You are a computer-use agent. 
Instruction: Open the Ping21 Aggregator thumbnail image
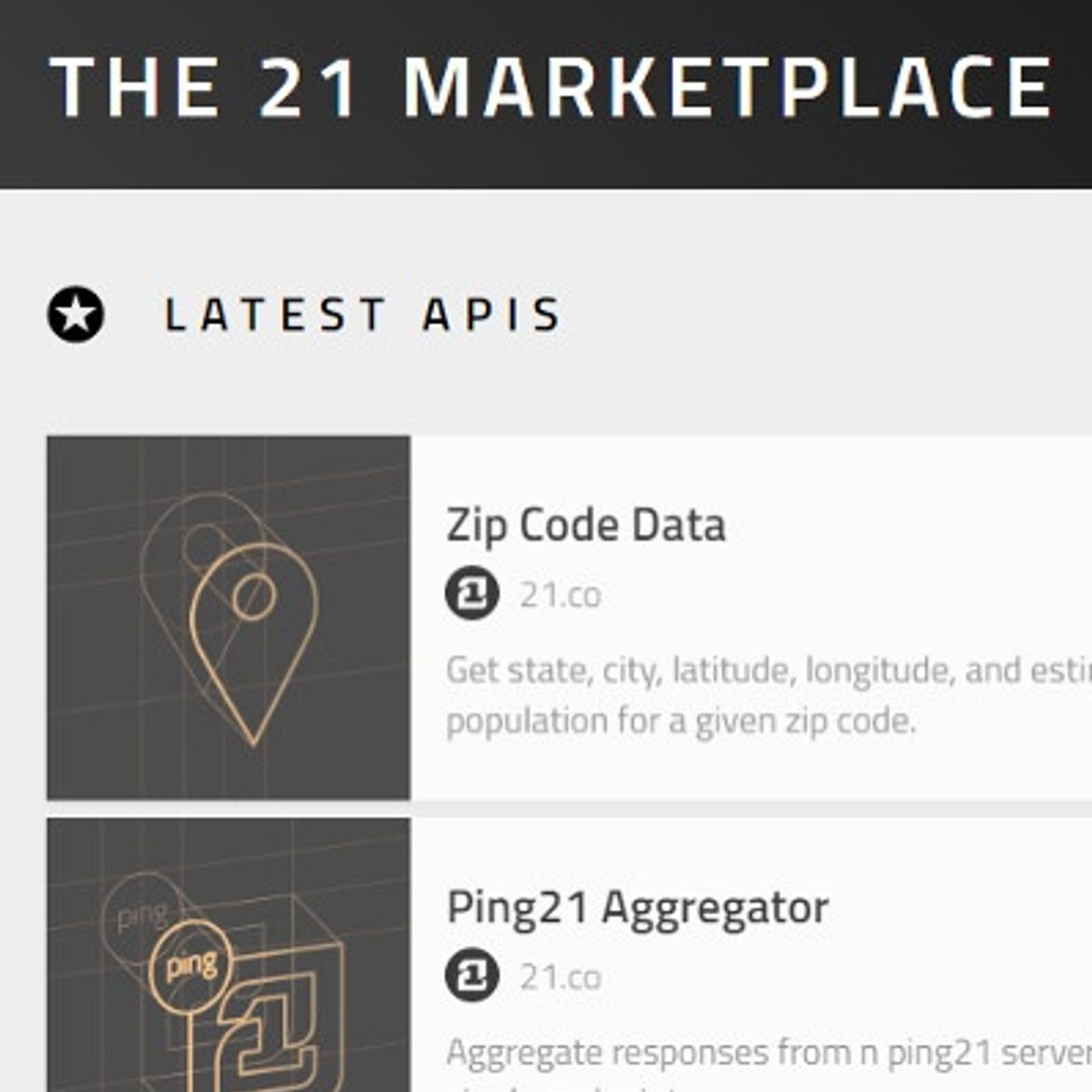[x=229, y=955]
